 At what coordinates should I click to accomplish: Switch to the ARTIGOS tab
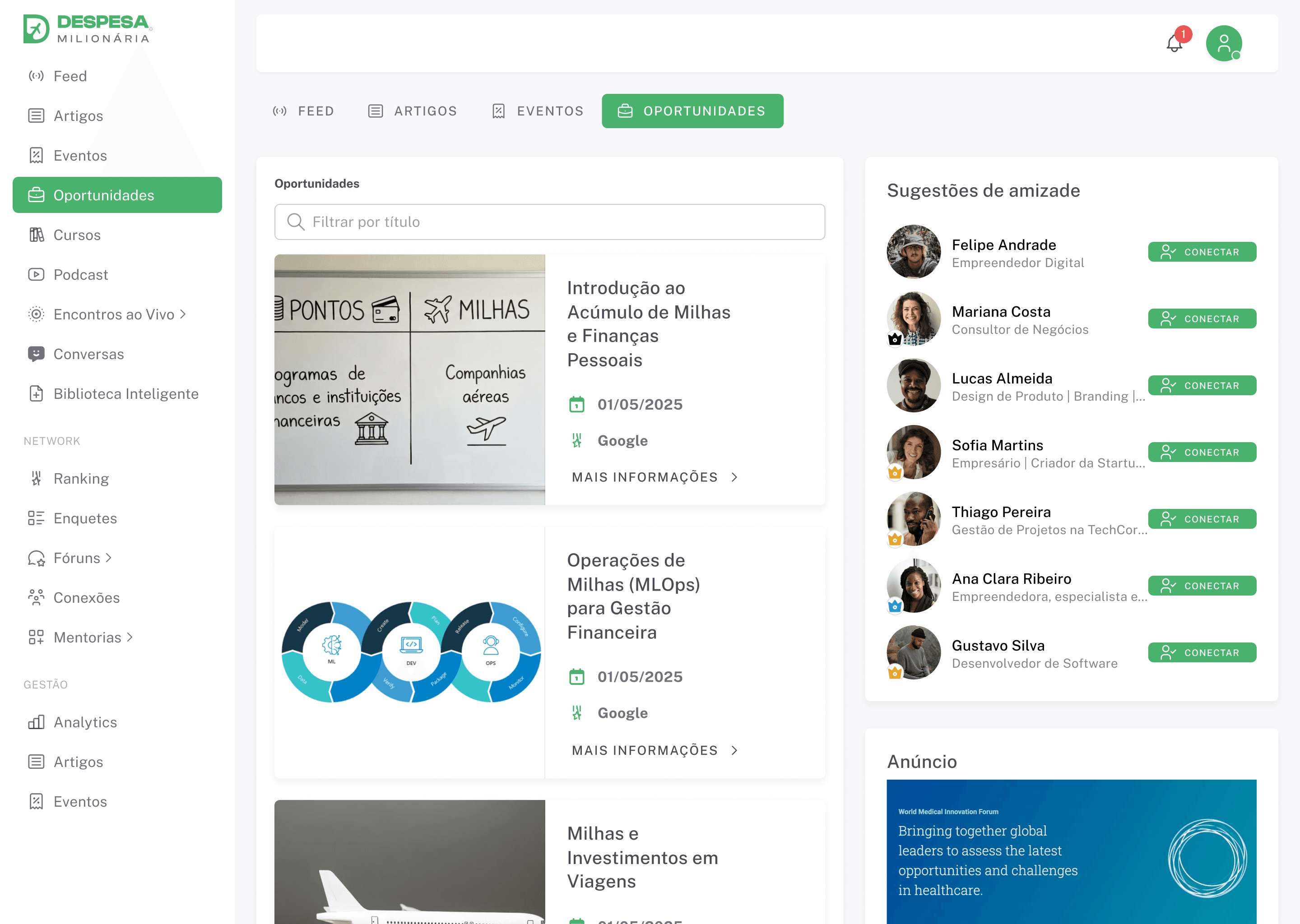(x=413, y=111)
